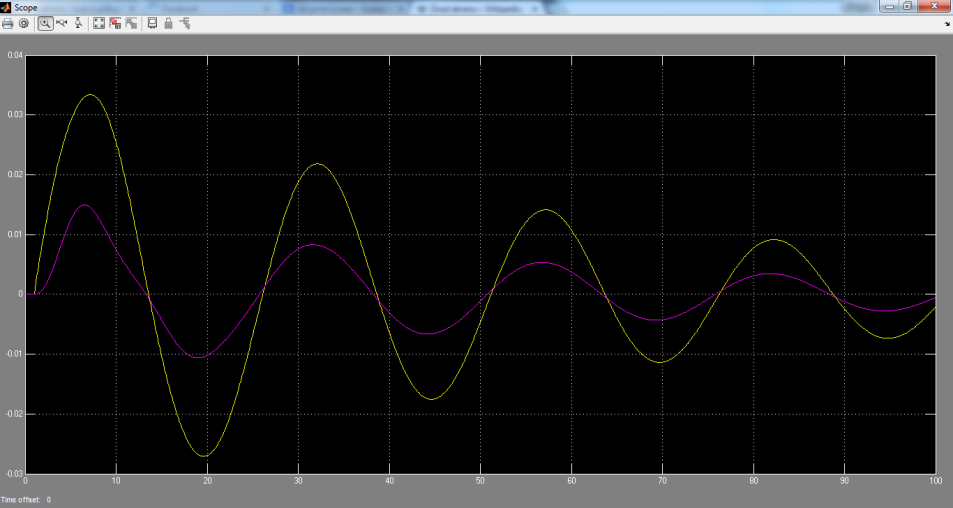The height and width of the screenshot is (508, 953).
Task: Select the Zoom X-axis tool
Action: coord(62,23)
